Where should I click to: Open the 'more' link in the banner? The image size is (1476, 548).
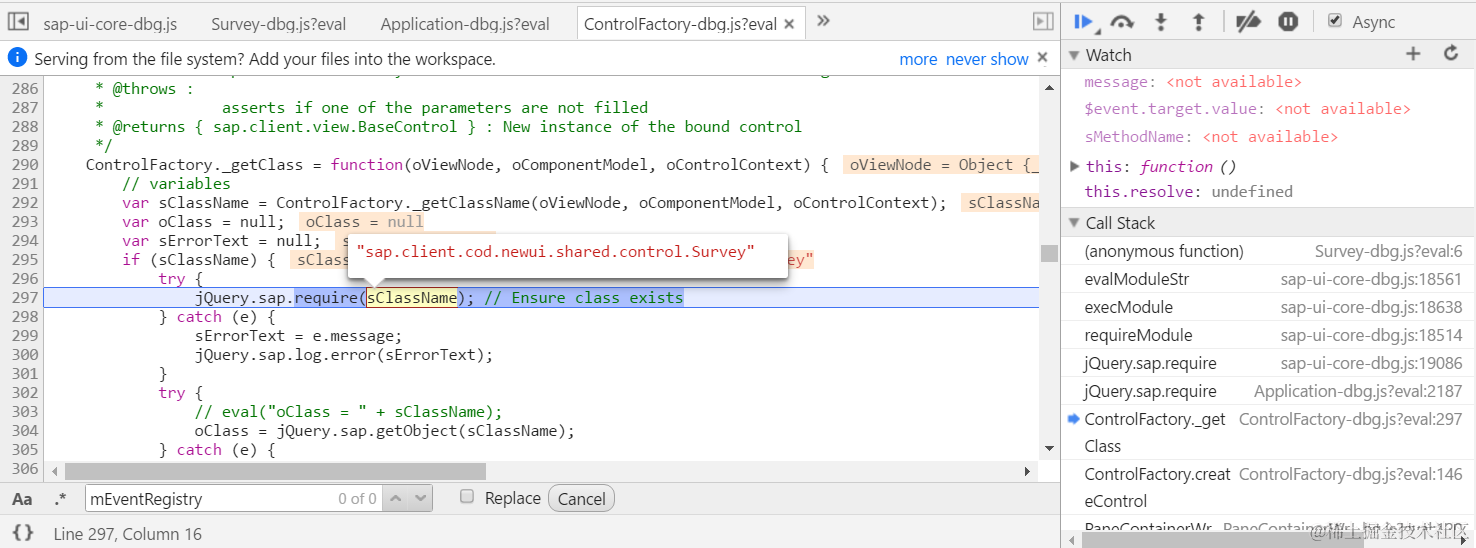[918, 59]
